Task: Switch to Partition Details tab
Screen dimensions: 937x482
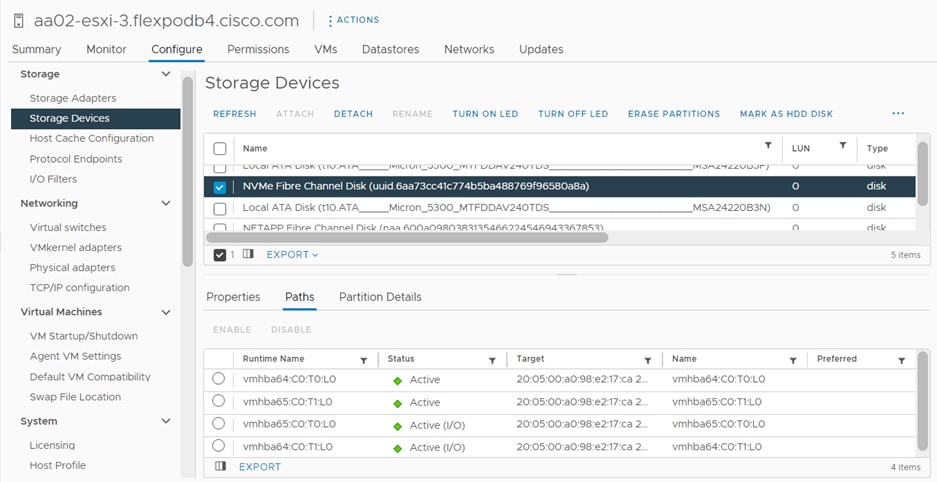Action: (x=380, y=297)
